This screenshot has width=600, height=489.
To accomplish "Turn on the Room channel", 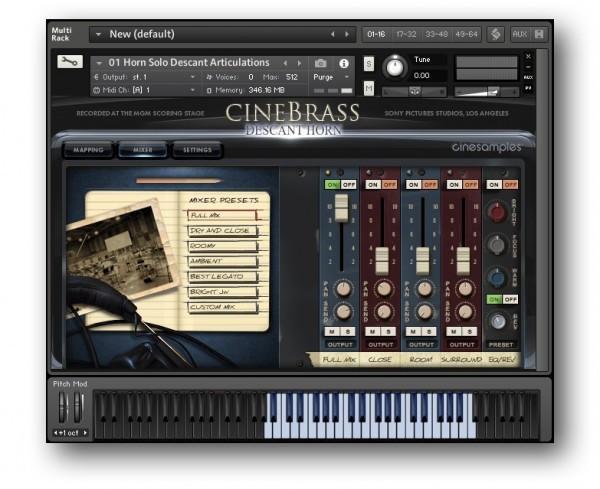I will (413, 185).
